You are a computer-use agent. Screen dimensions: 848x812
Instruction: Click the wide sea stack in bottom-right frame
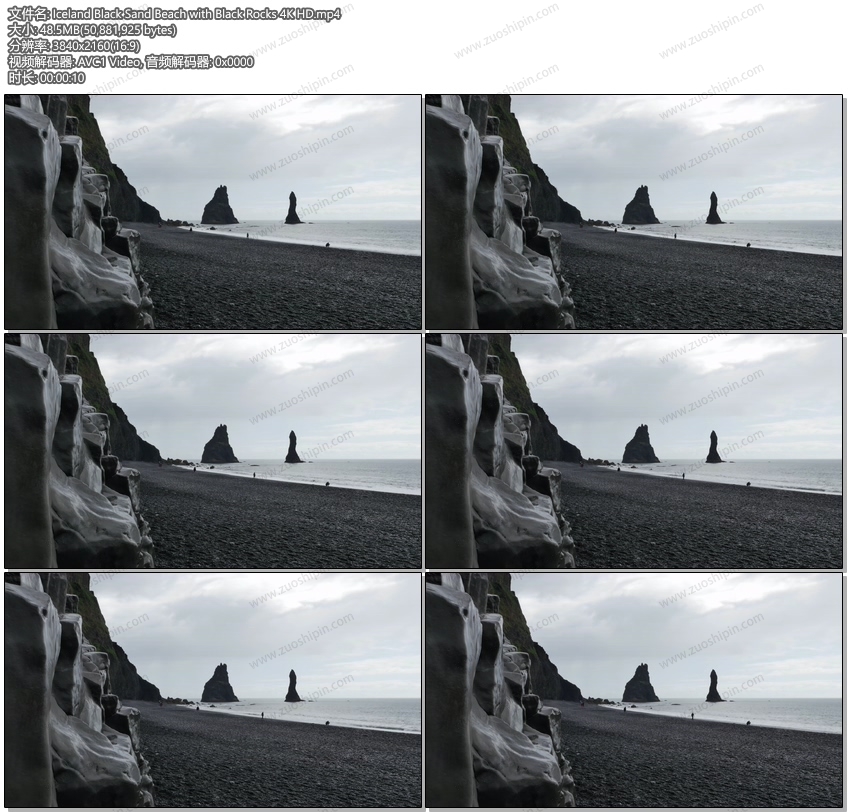point(640,685)
